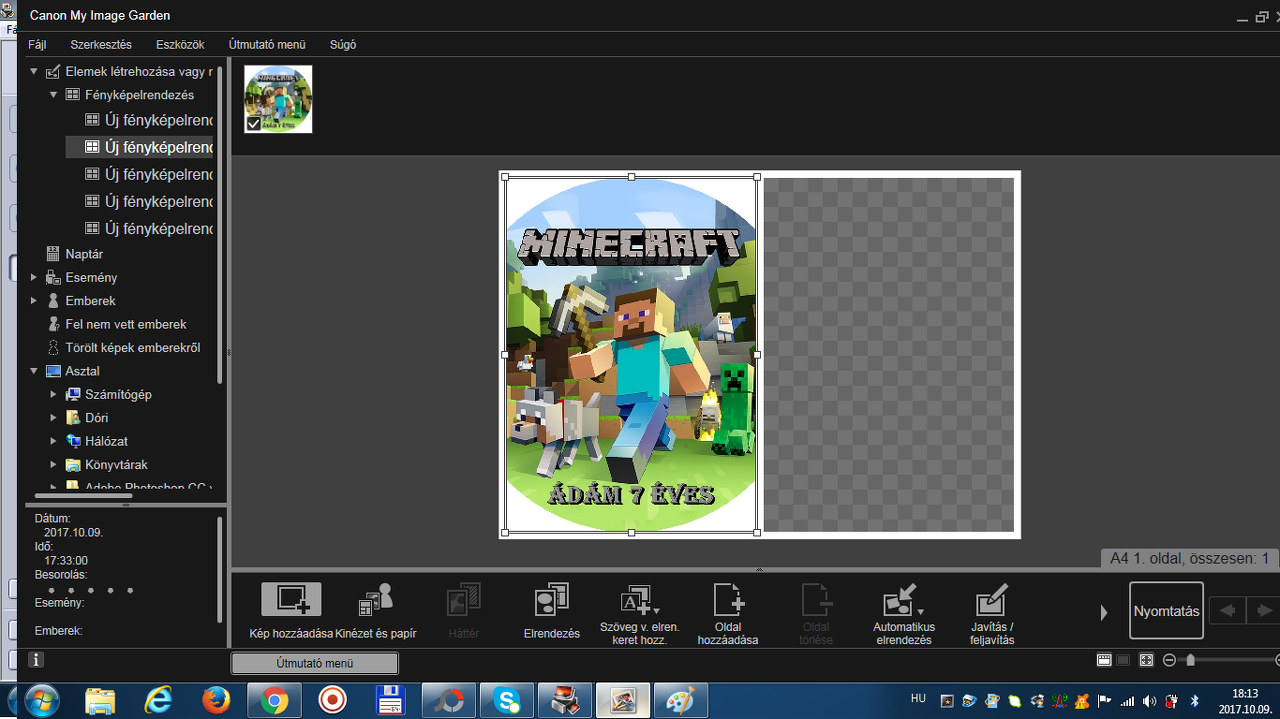Click the Bluetooth tray icon
This screenshot has width=1280, height=719.
(1194, 701)
